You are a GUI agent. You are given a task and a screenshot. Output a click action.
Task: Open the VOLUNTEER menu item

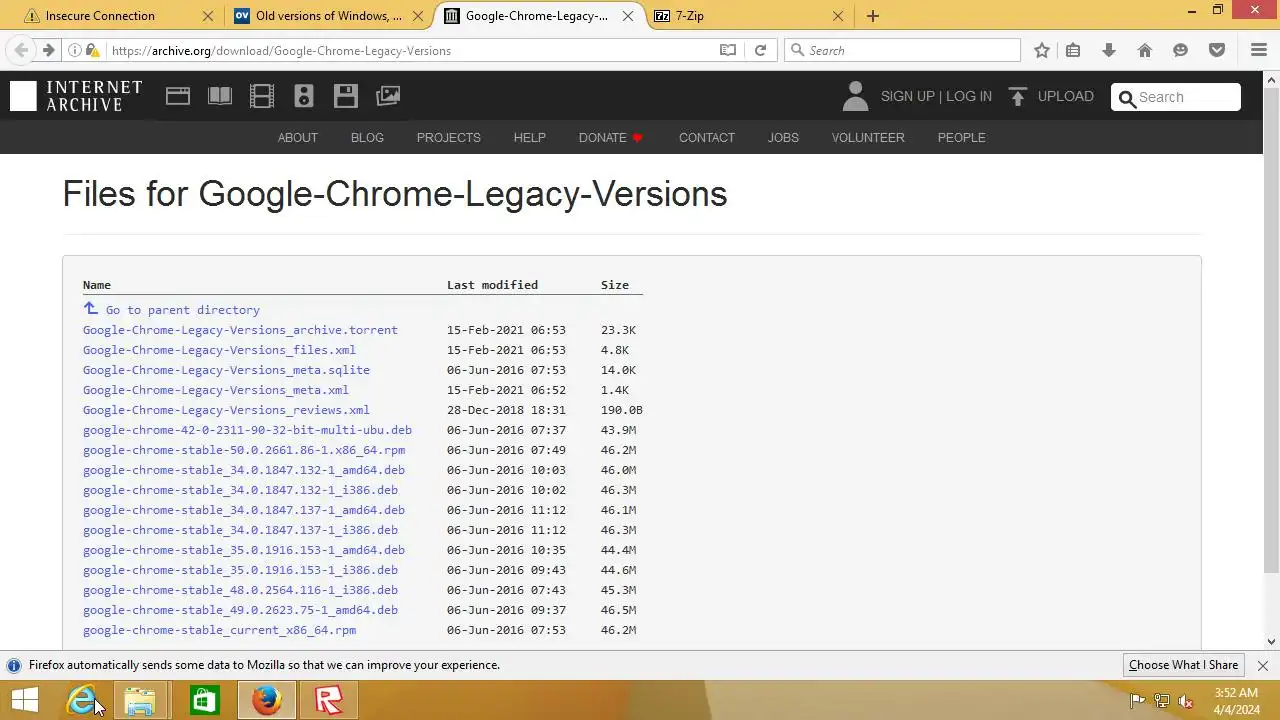[x=868, y=138]
